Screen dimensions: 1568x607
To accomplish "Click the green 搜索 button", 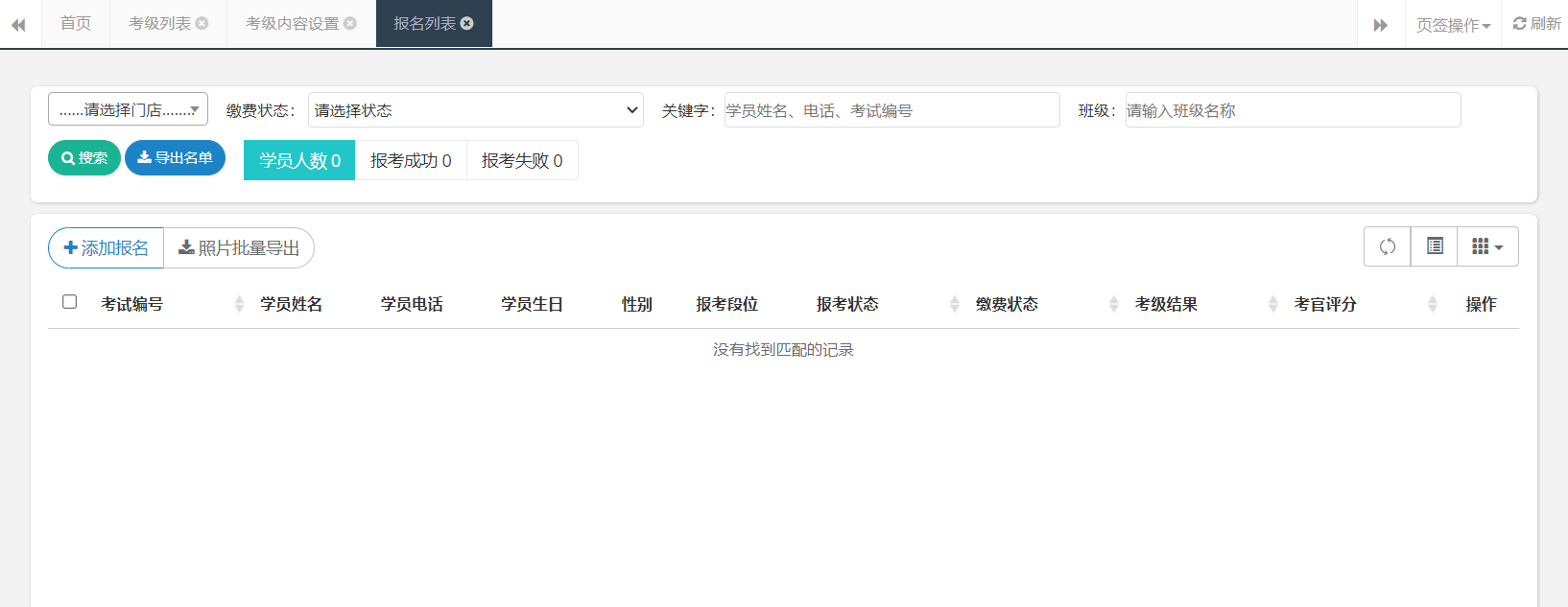I will [x=84, y=158].
